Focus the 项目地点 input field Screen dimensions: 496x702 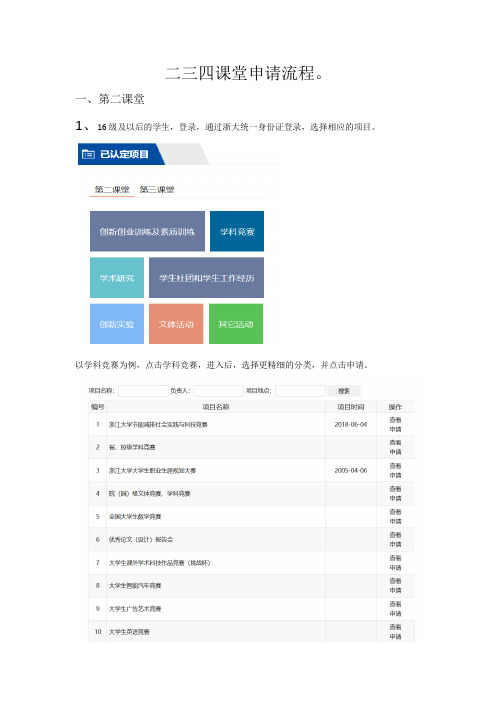click(300, 391)
